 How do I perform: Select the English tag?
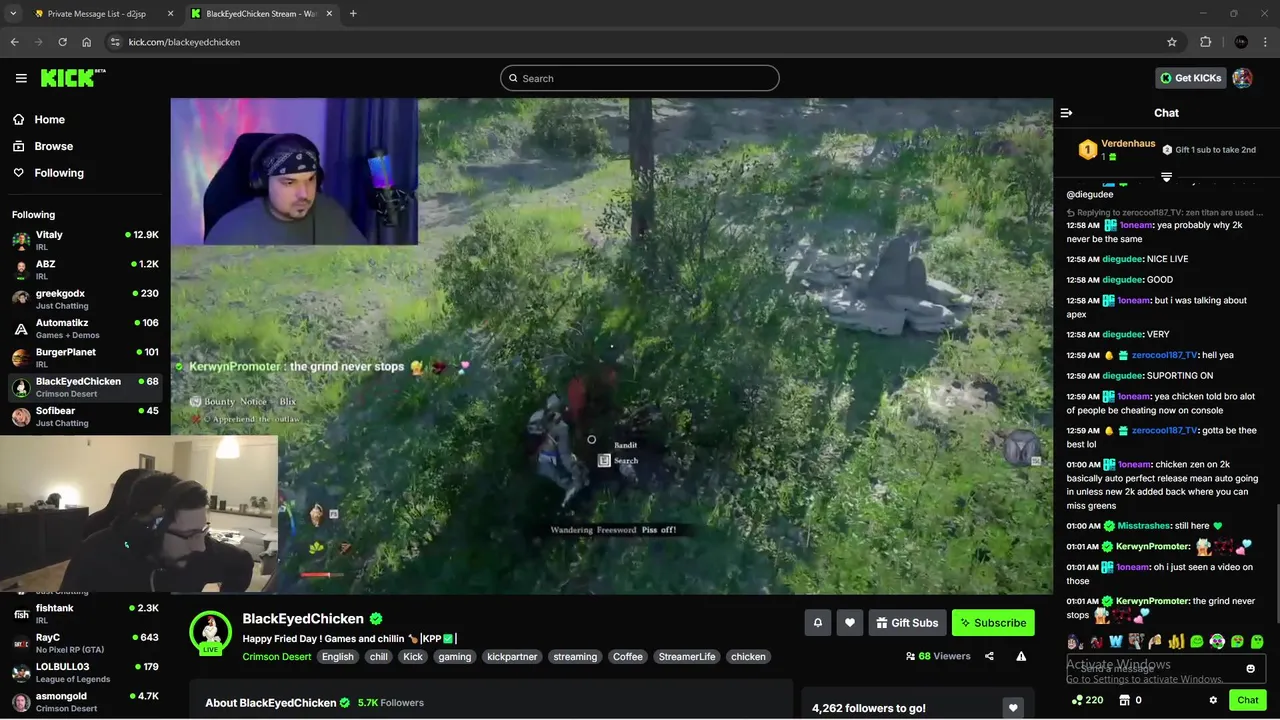338,657
